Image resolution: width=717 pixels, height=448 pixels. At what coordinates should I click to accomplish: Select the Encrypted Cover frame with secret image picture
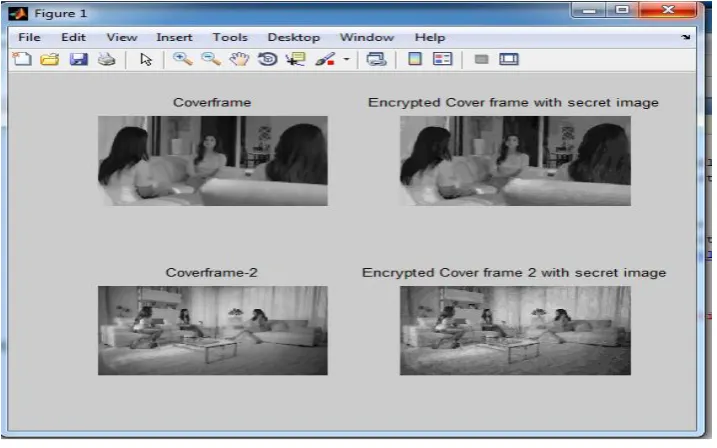515,161
